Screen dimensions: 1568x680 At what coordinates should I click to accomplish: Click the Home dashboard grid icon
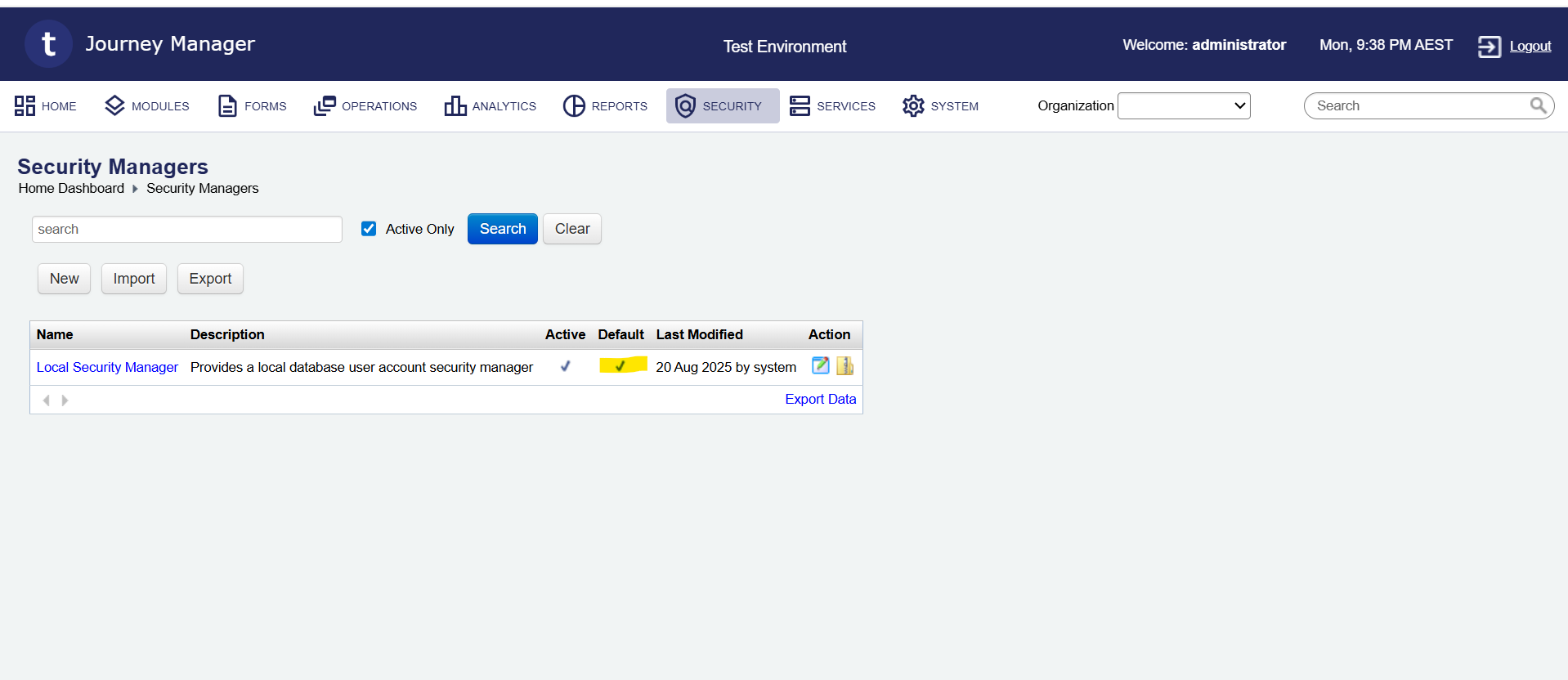point(25,106)
